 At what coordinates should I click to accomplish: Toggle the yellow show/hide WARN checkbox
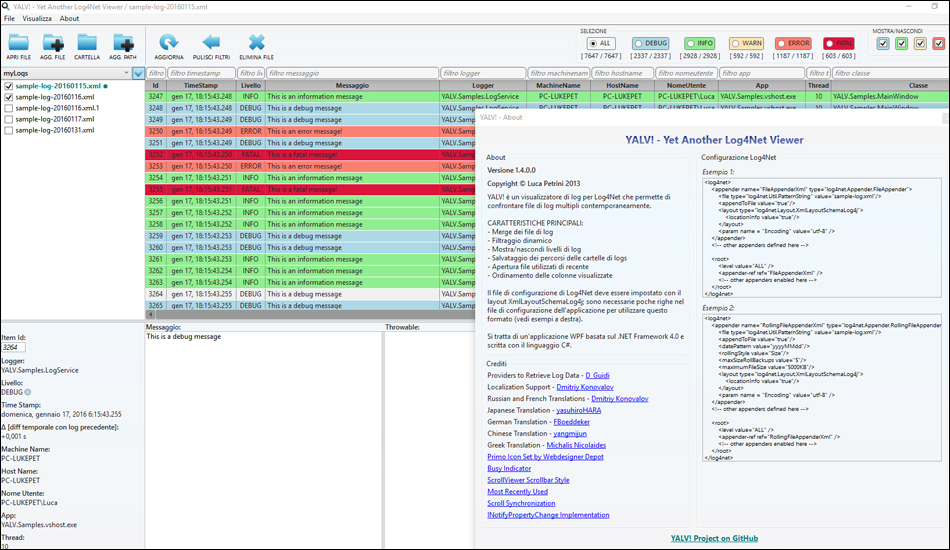pos(920,44)
